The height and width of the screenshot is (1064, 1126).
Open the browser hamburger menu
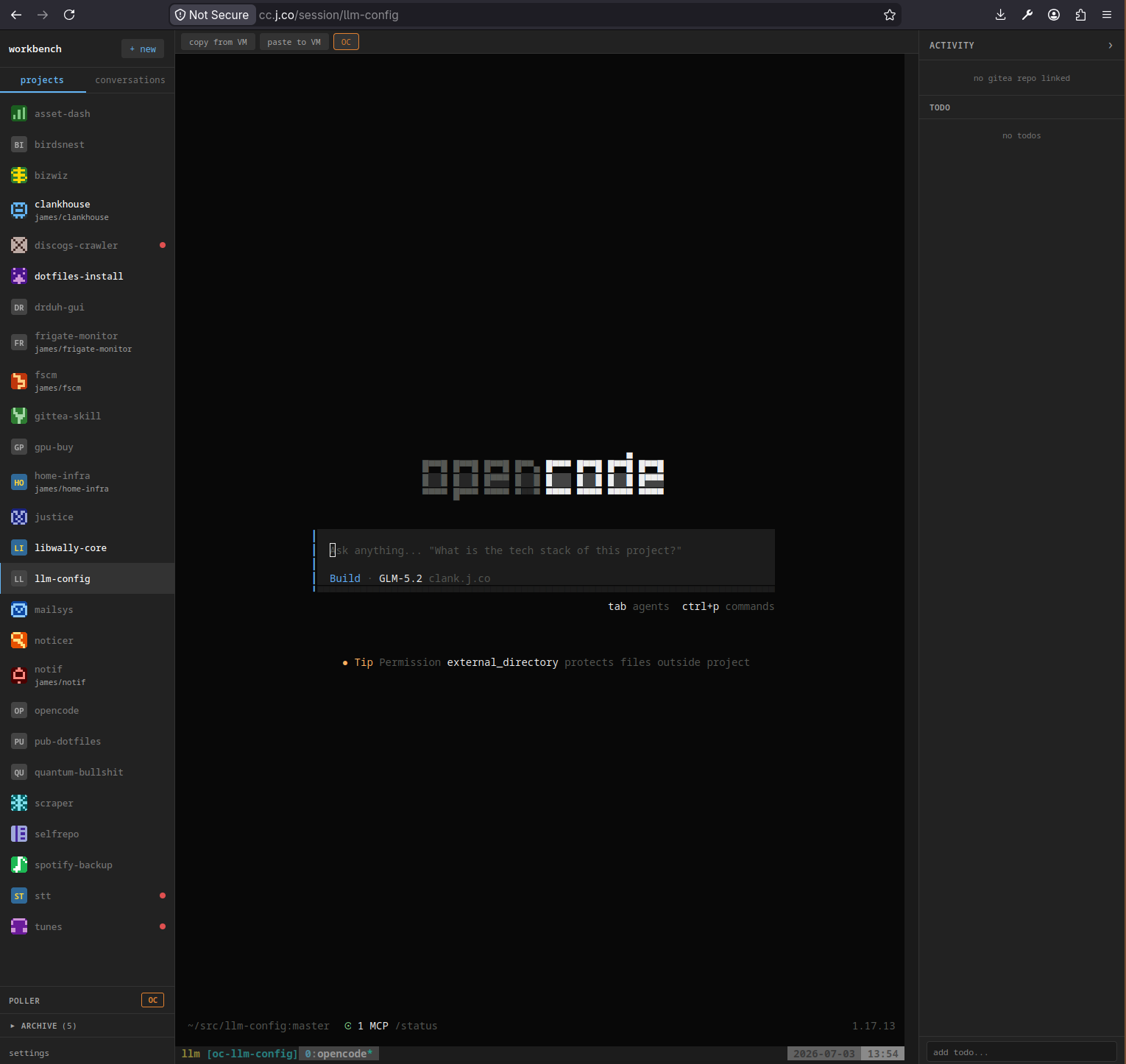1107,15
